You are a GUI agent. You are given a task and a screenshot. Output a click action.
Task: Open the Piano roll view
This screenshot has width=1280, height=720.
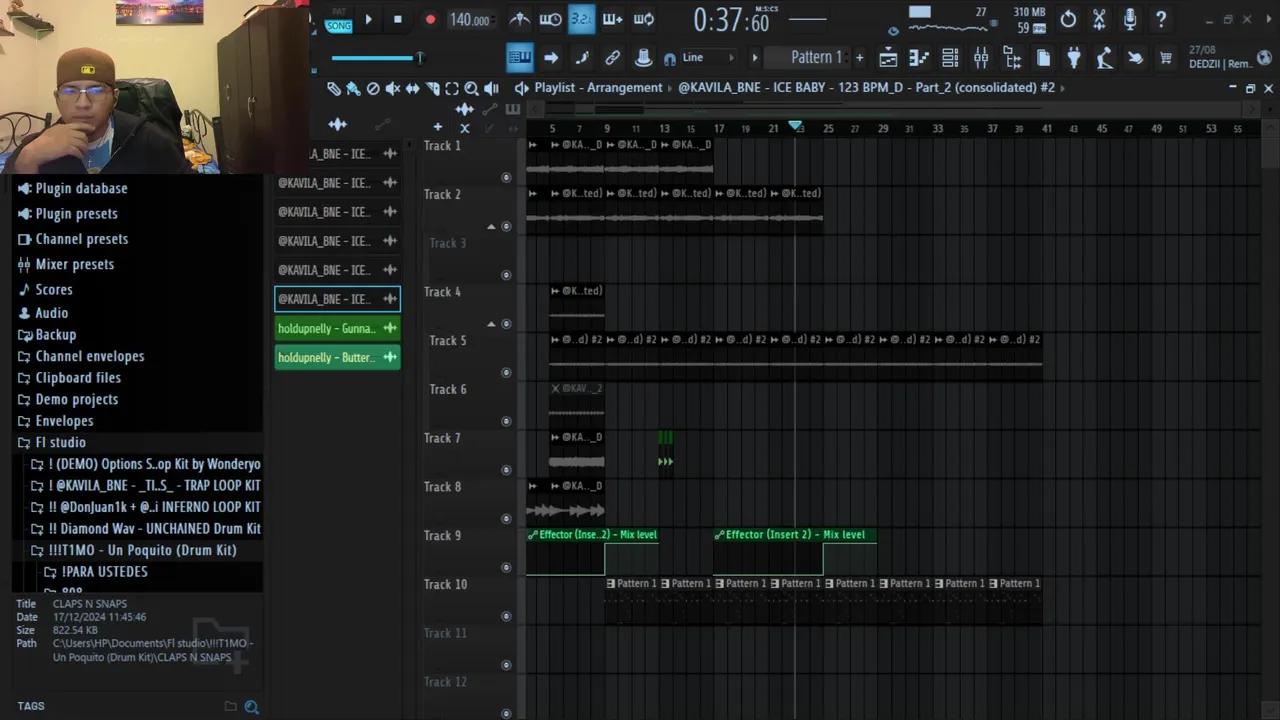919,58
